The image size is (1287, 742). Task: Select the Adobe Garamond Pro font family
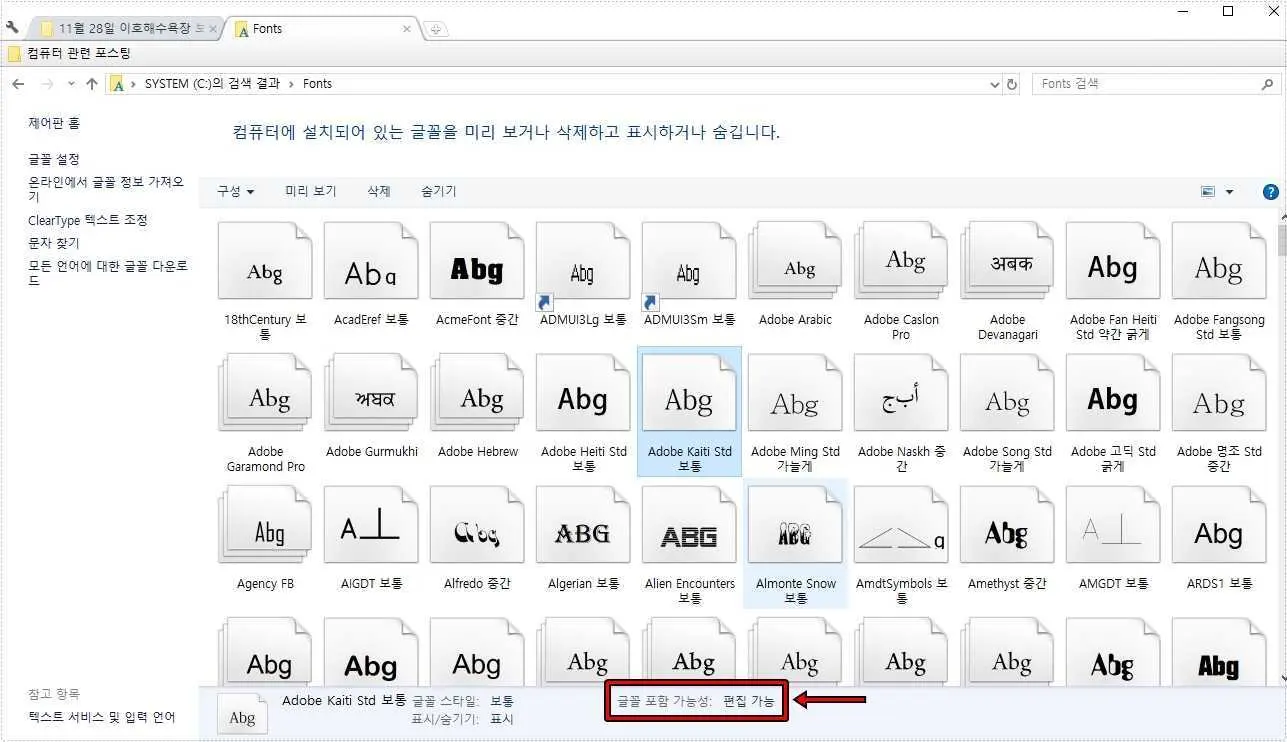[265, 393]
